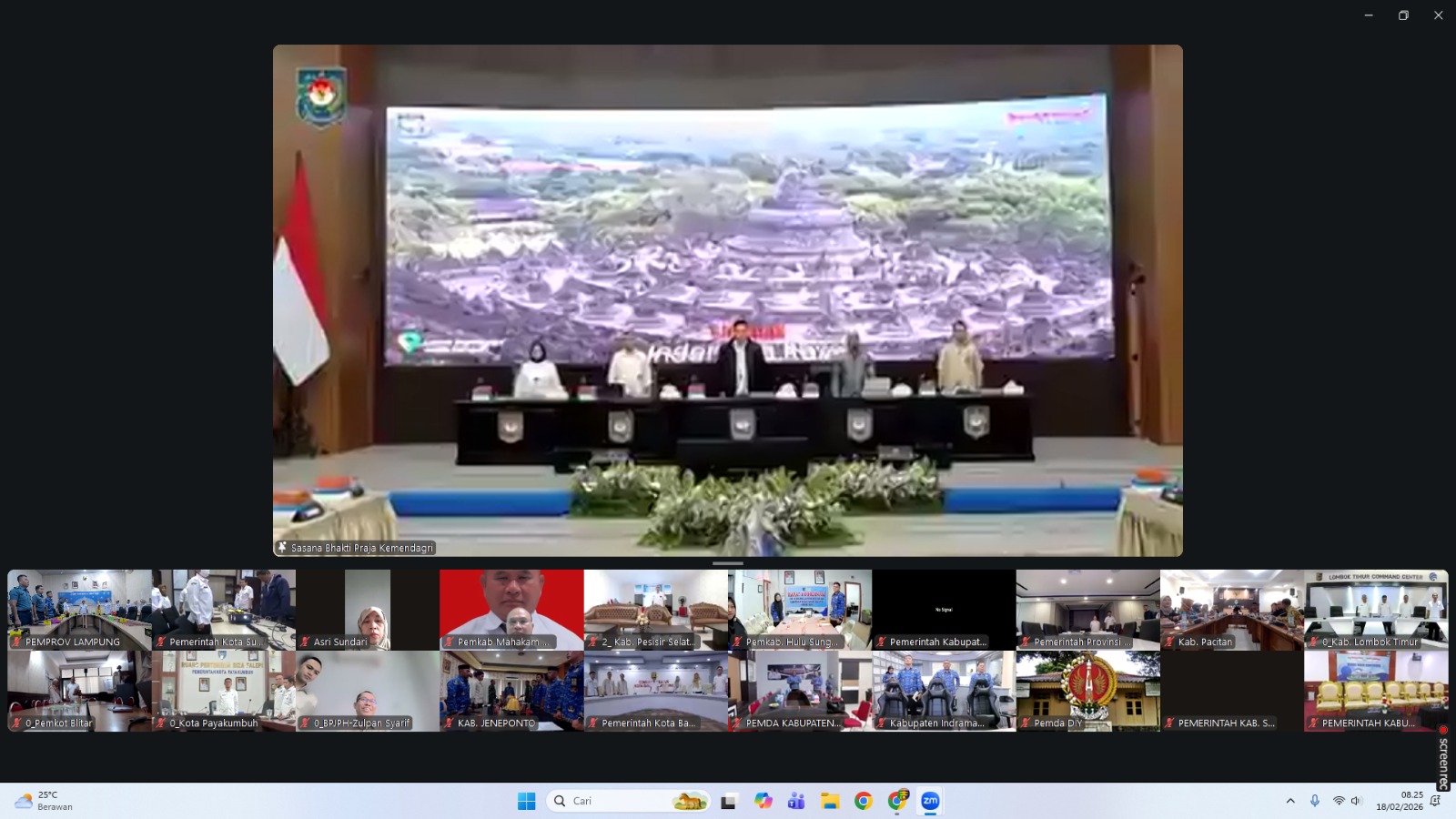Select PEMPROV LAMPUNG participant video
Viewport: 1456px width, 819px height.
coord(79,609)
